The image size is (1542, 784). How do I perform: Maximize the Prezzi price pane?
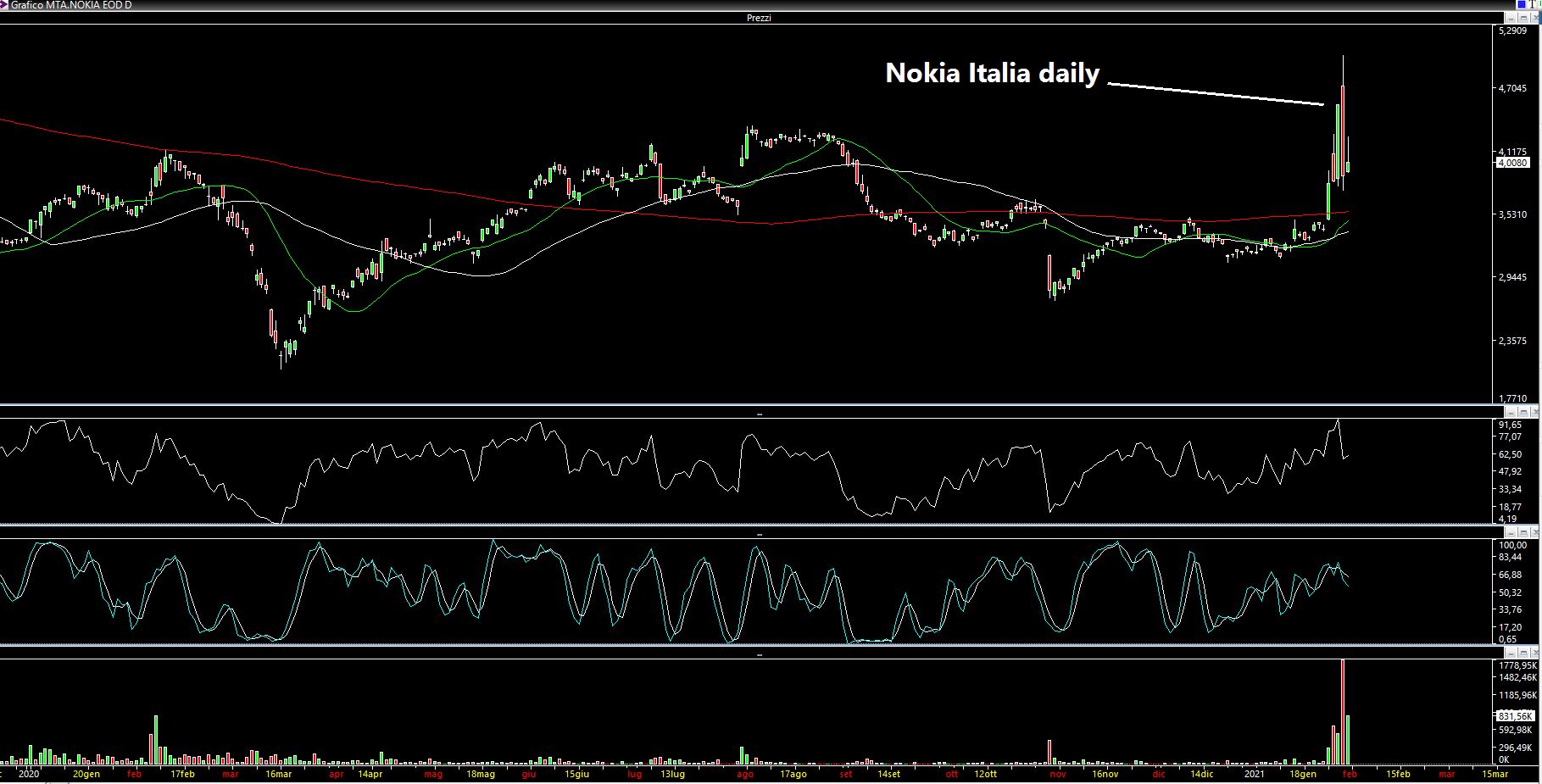point(1523,18)
